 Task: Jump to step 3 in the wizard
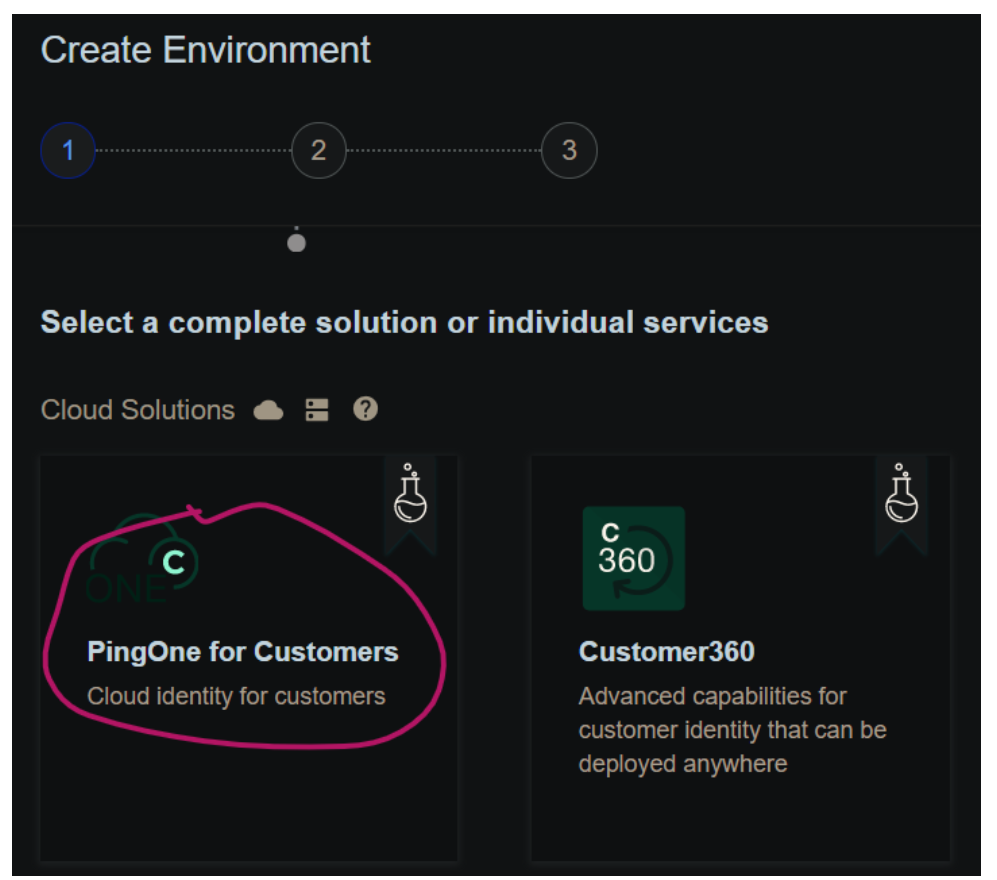(x=569, y=151)
